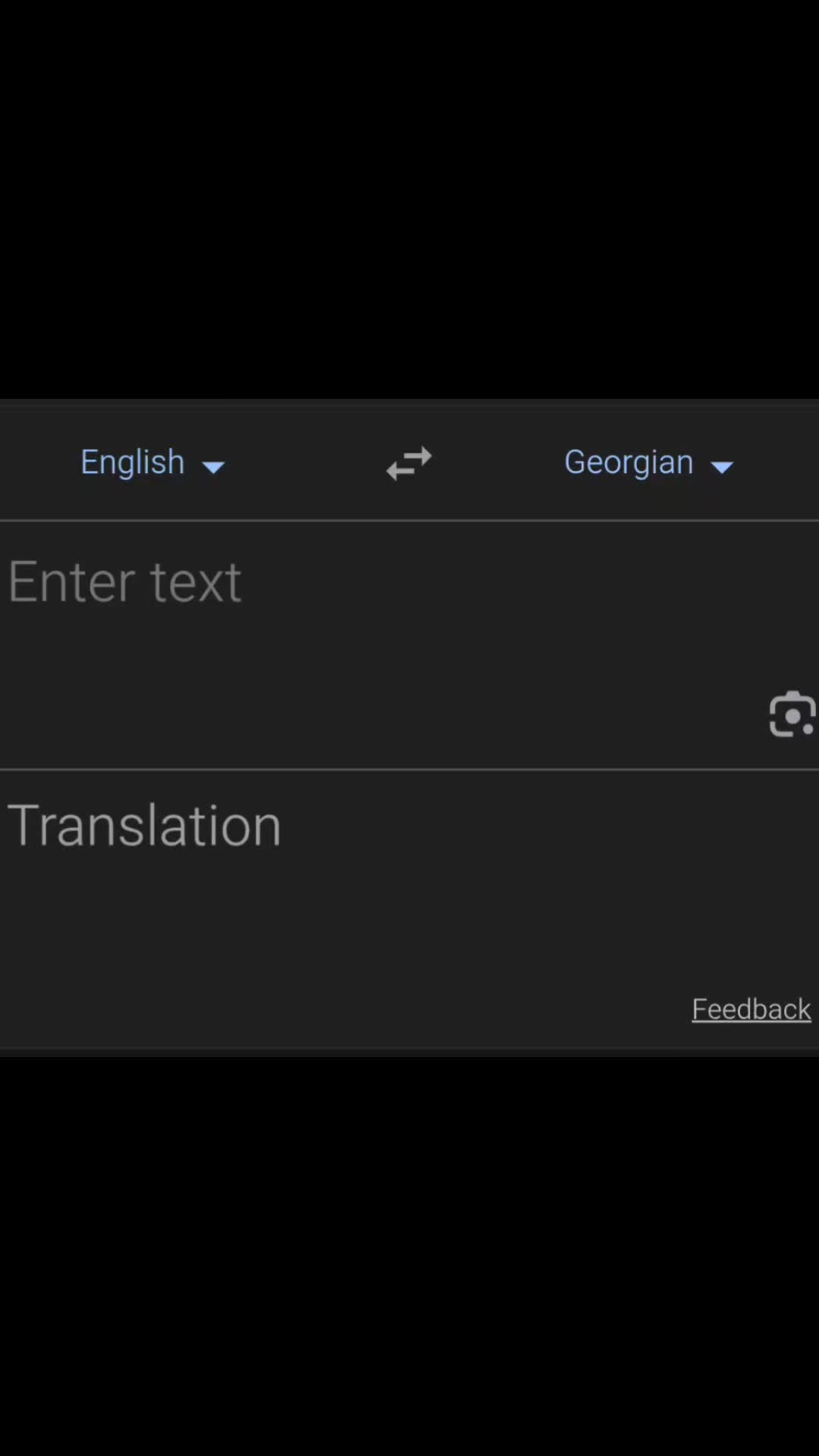Click the small triangle beside English

tap(214, 467)
